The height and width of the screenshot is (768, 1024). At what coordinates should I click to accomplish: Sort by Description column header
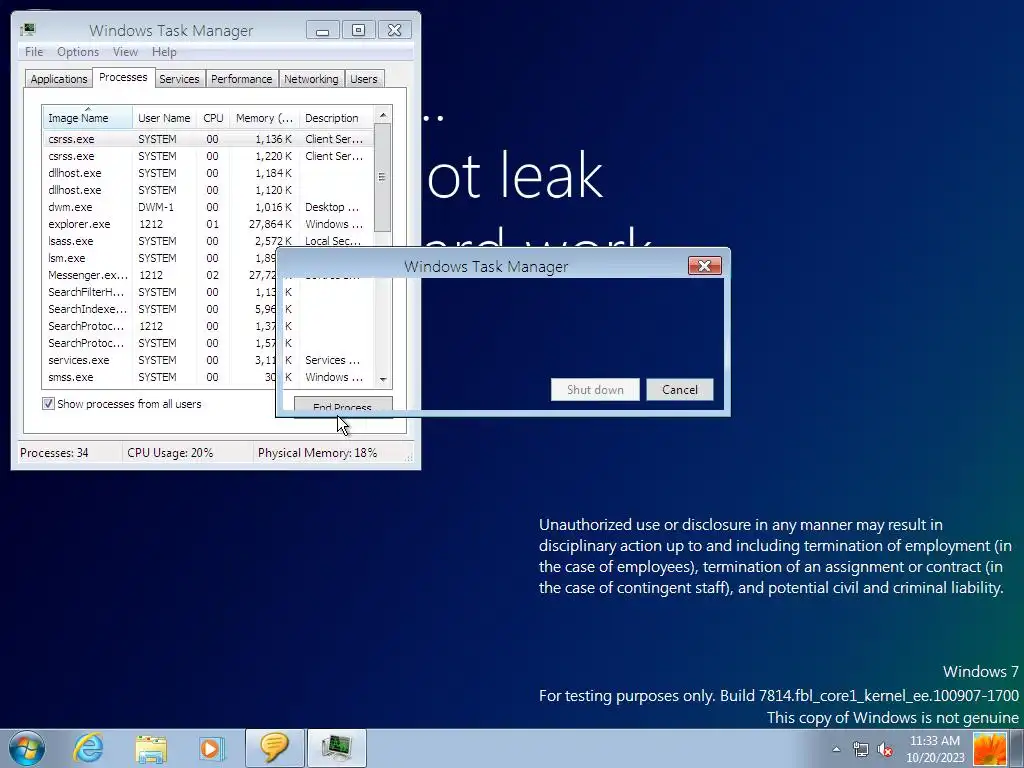(336, 118)
